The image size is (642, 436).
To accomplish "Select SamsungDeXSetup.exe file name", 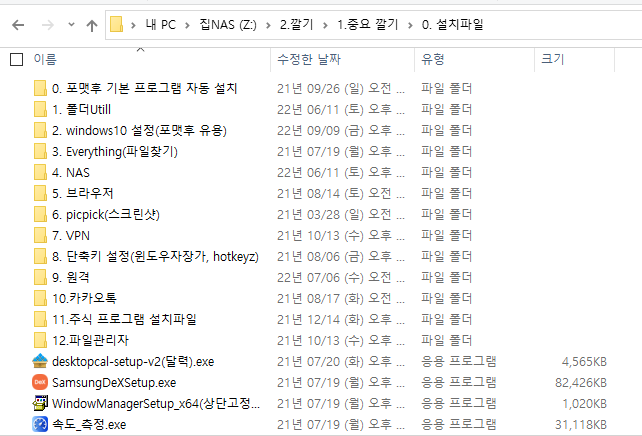I will 114,382.
